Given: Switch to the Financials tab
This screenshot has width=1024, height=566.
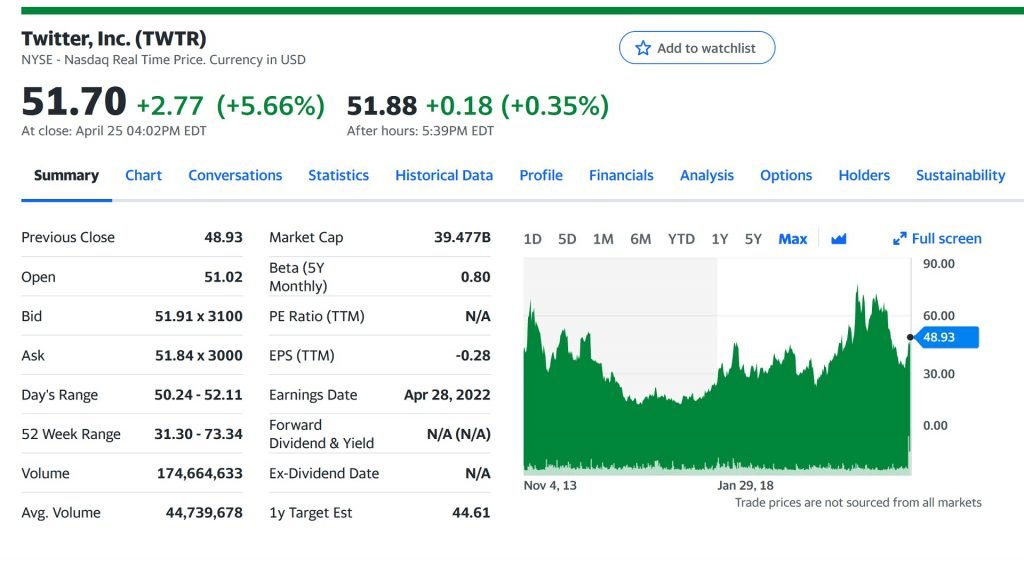Looking at the screenshot, I should 621,176.
